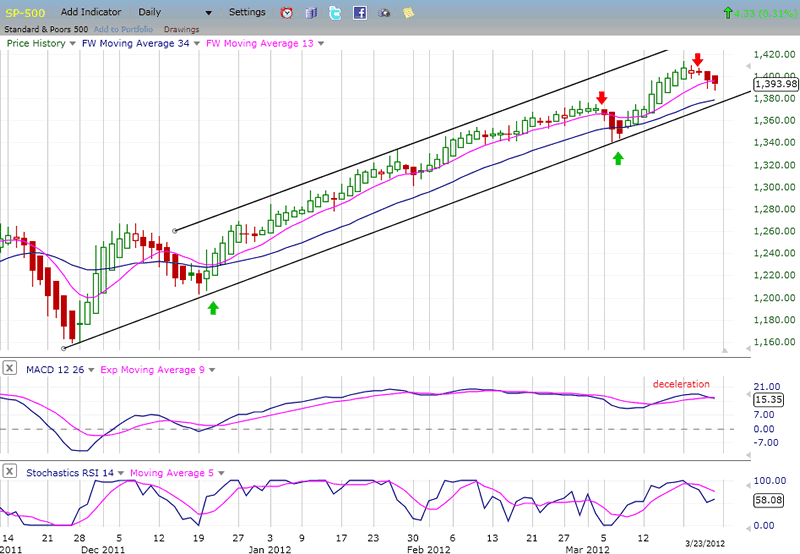Close the Stochastics RSI panel
800x554 pixels.
point(9,472)
